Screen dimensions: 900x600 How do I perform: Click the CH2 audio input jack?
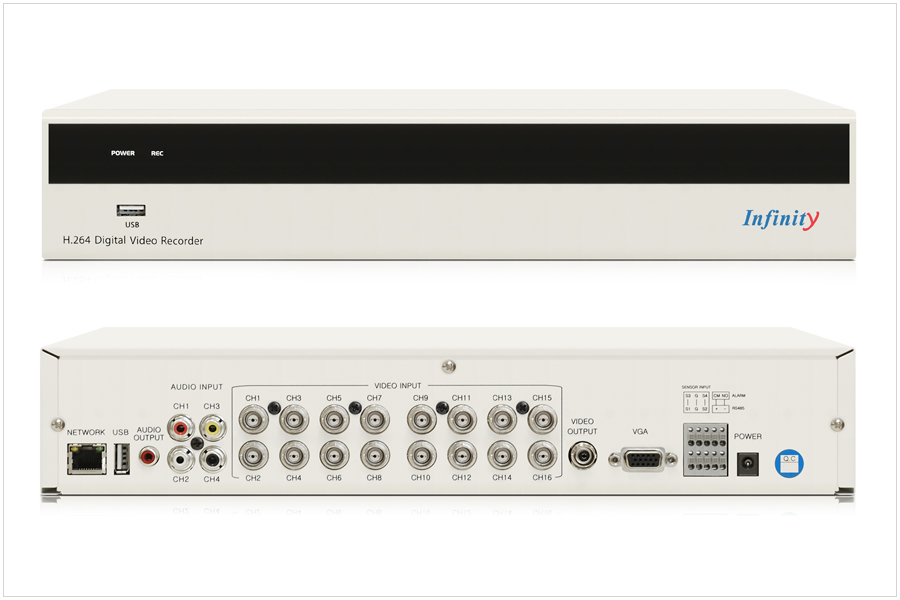(x=181, y=458)
